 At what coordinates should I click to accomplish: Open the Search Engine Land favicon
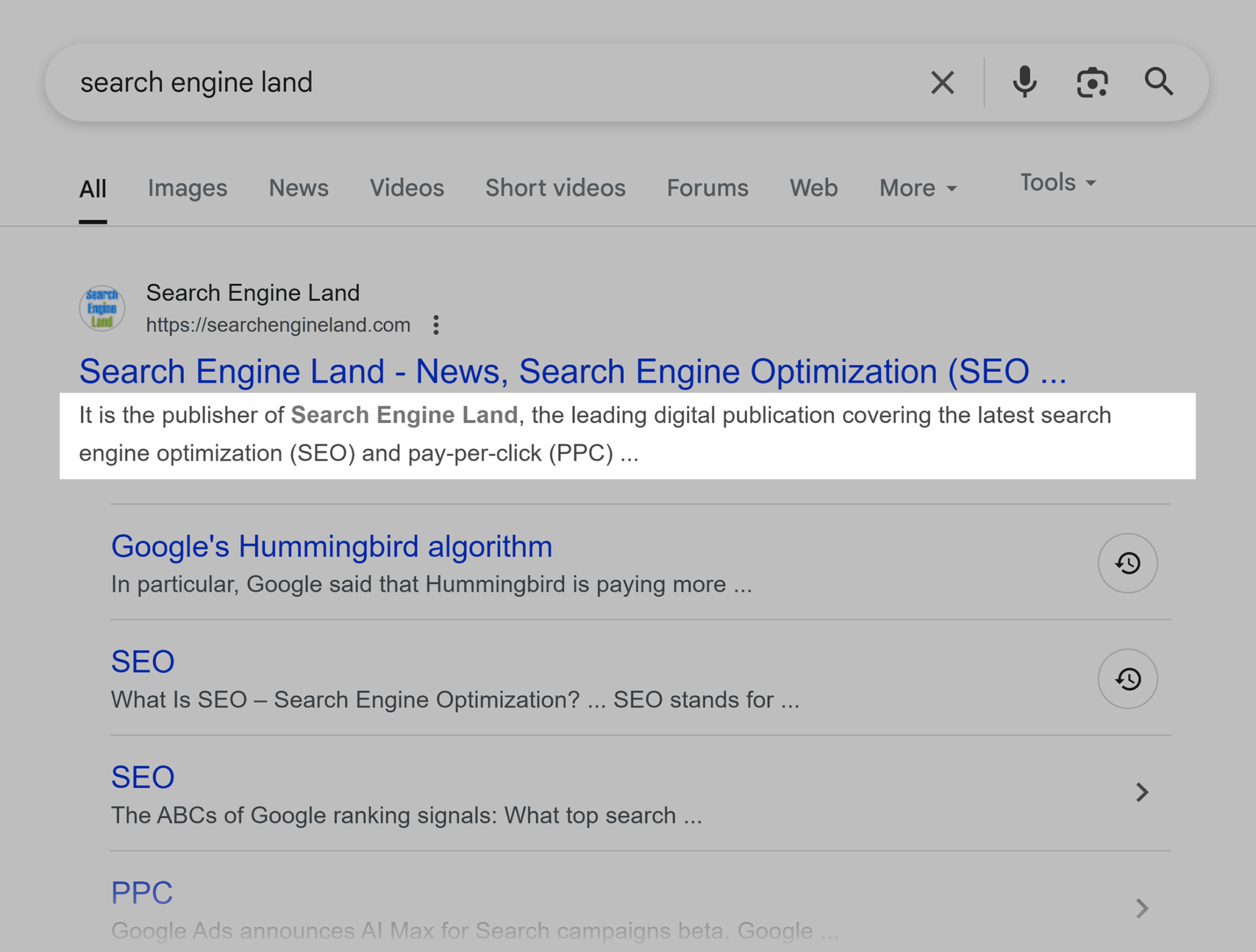point(102,308)
